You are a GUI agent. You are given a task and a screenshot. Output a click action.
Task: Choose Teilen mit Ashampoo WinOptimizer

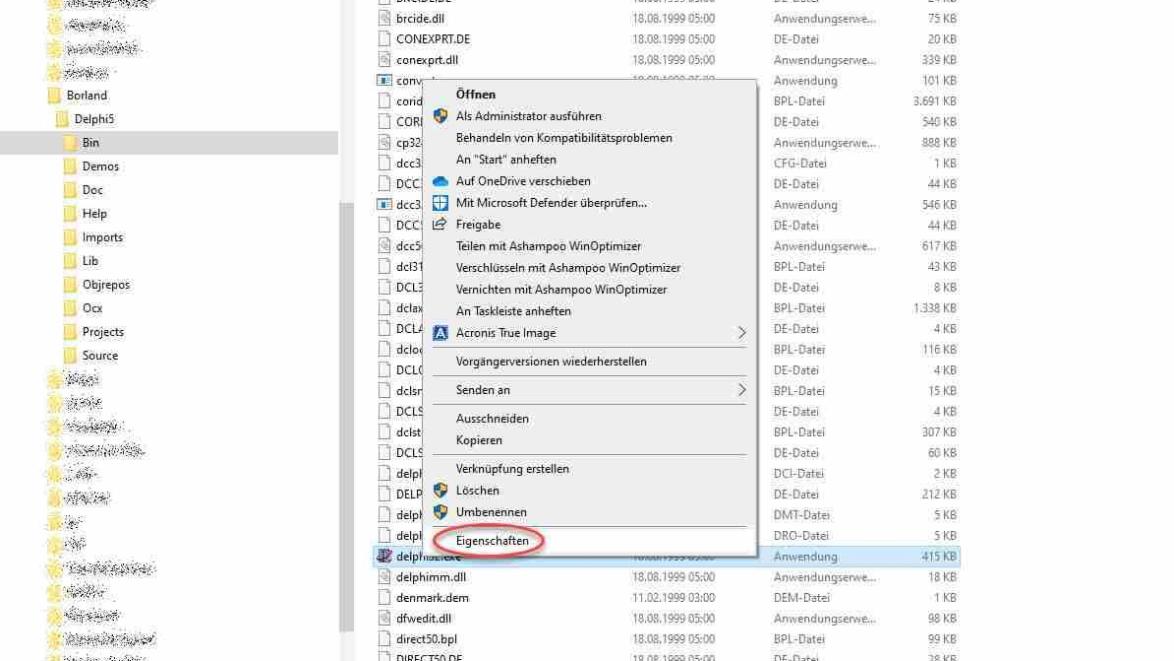click(x=548, y=246)
